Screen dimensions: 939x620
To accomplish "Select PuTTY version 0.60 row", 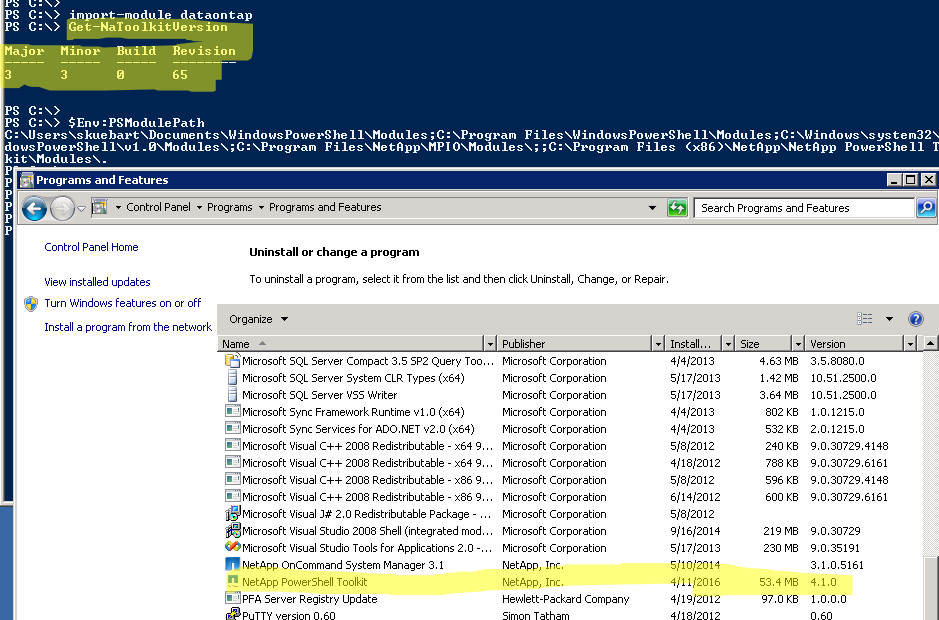I will (571, 615).
